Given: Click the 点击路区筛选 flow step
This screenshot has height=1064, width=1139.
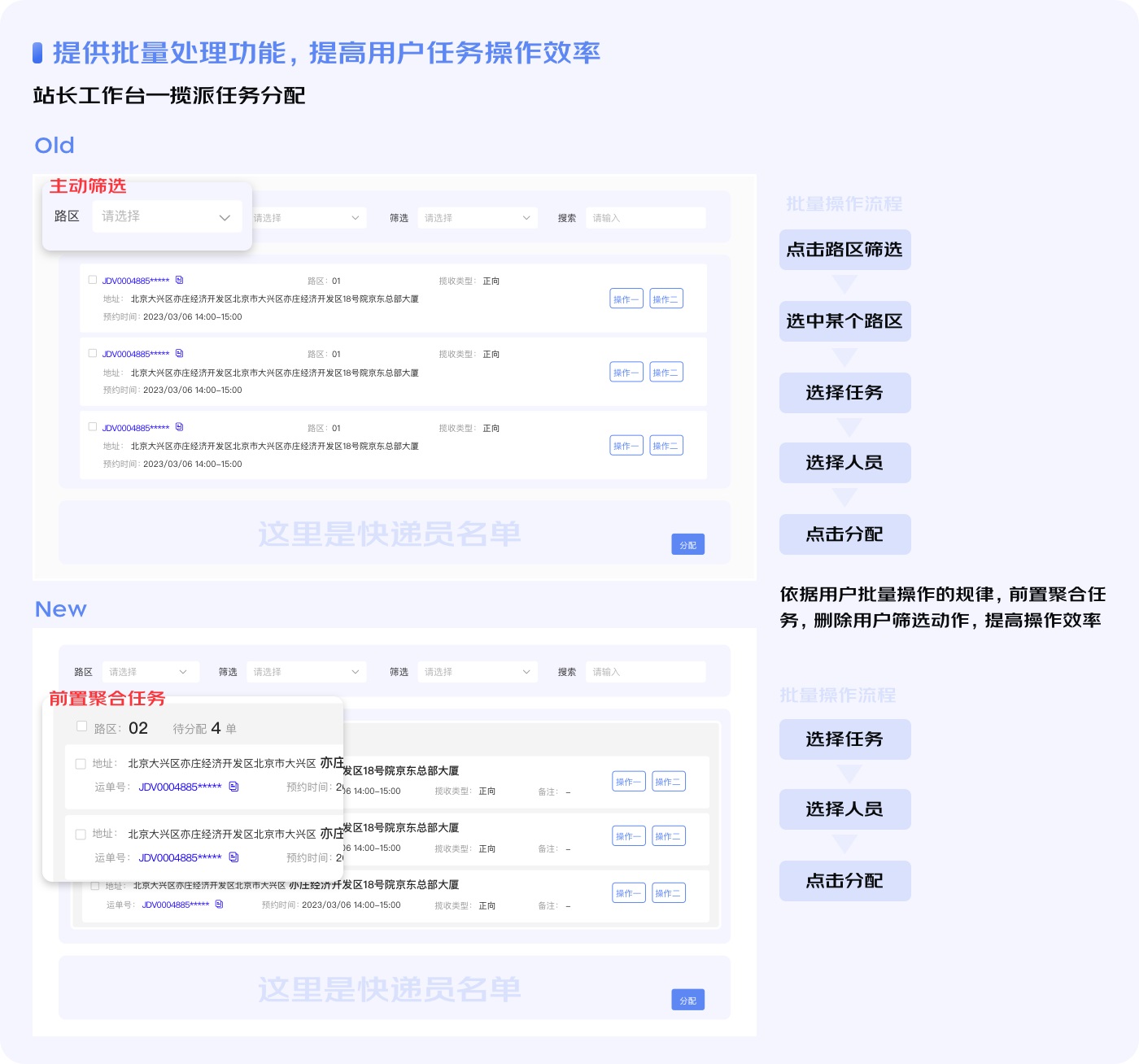Looking at the screenshot, I should click(844, 250).
